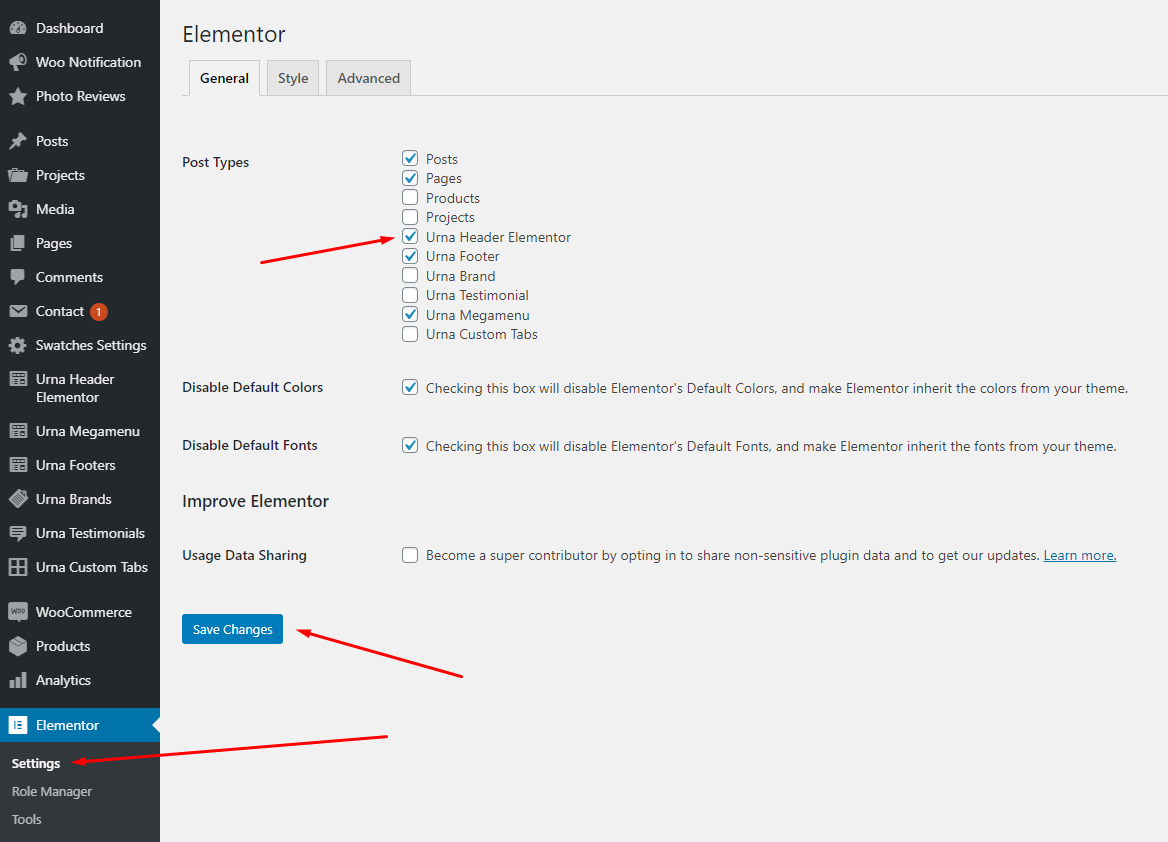Click the Products box icon in sidebar
The height and width of the screenshot is (842, 1168).
point(18,646)
